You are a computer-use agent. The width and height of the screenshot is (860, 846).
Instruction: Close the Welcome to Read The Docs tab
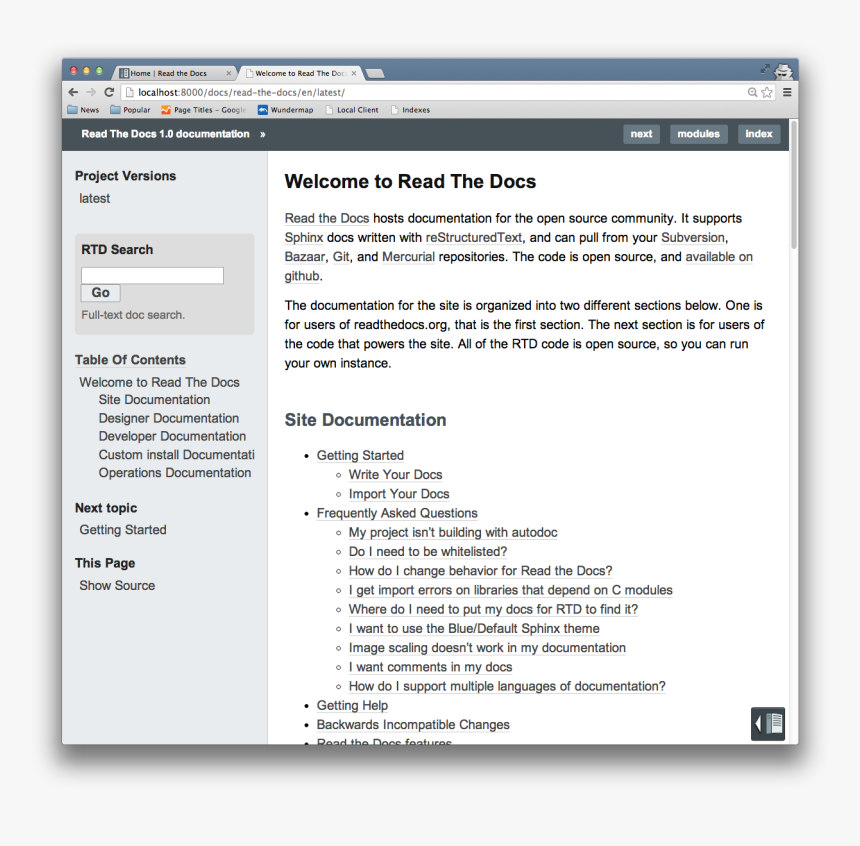coord(354,73)
